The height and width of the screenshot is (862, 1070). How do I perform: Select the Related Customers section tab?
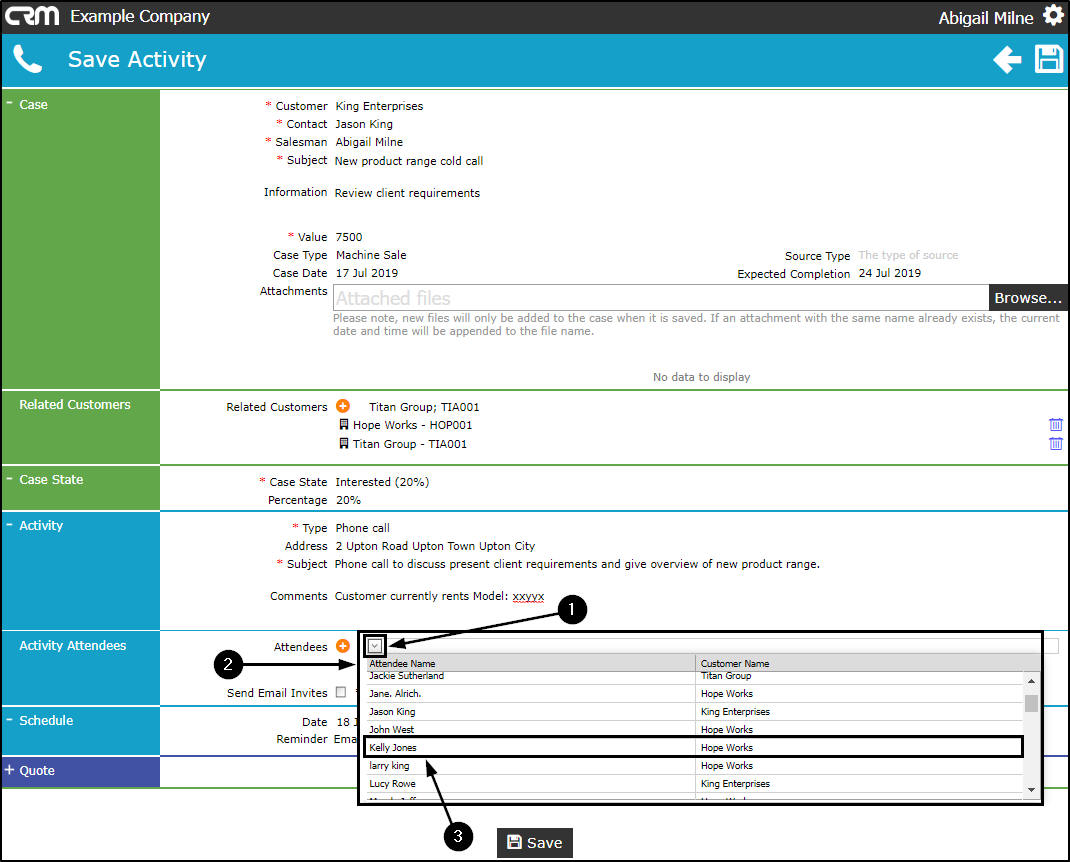pyautogui.click(x=81, y=427)
